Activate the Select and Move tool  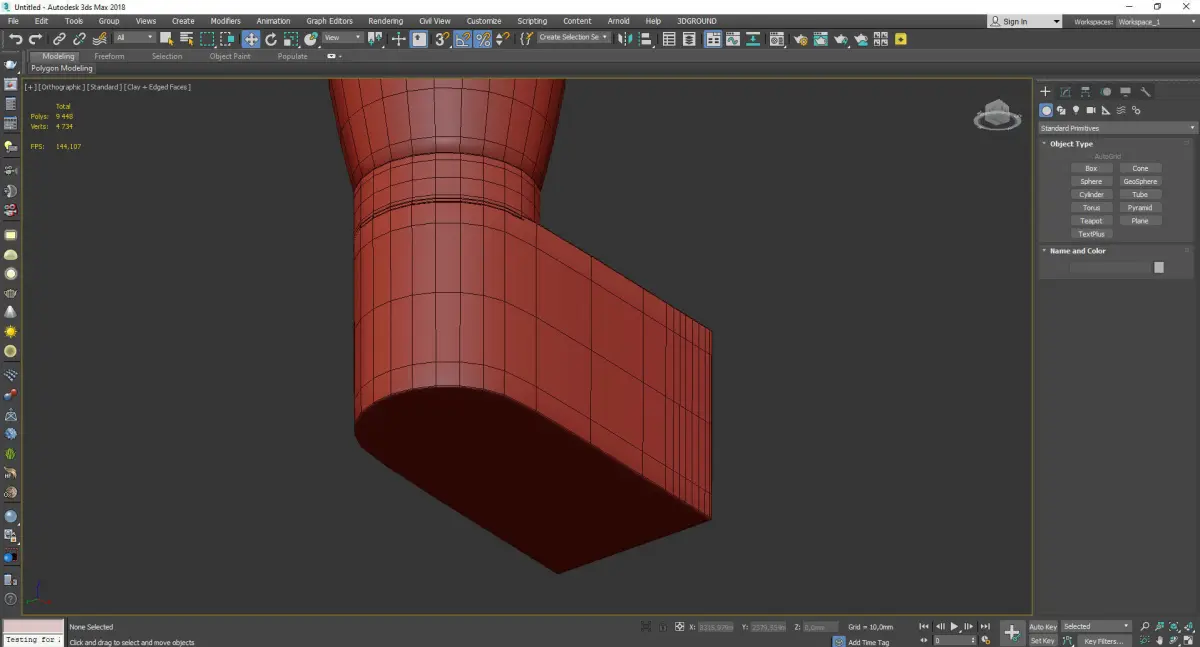250,39
